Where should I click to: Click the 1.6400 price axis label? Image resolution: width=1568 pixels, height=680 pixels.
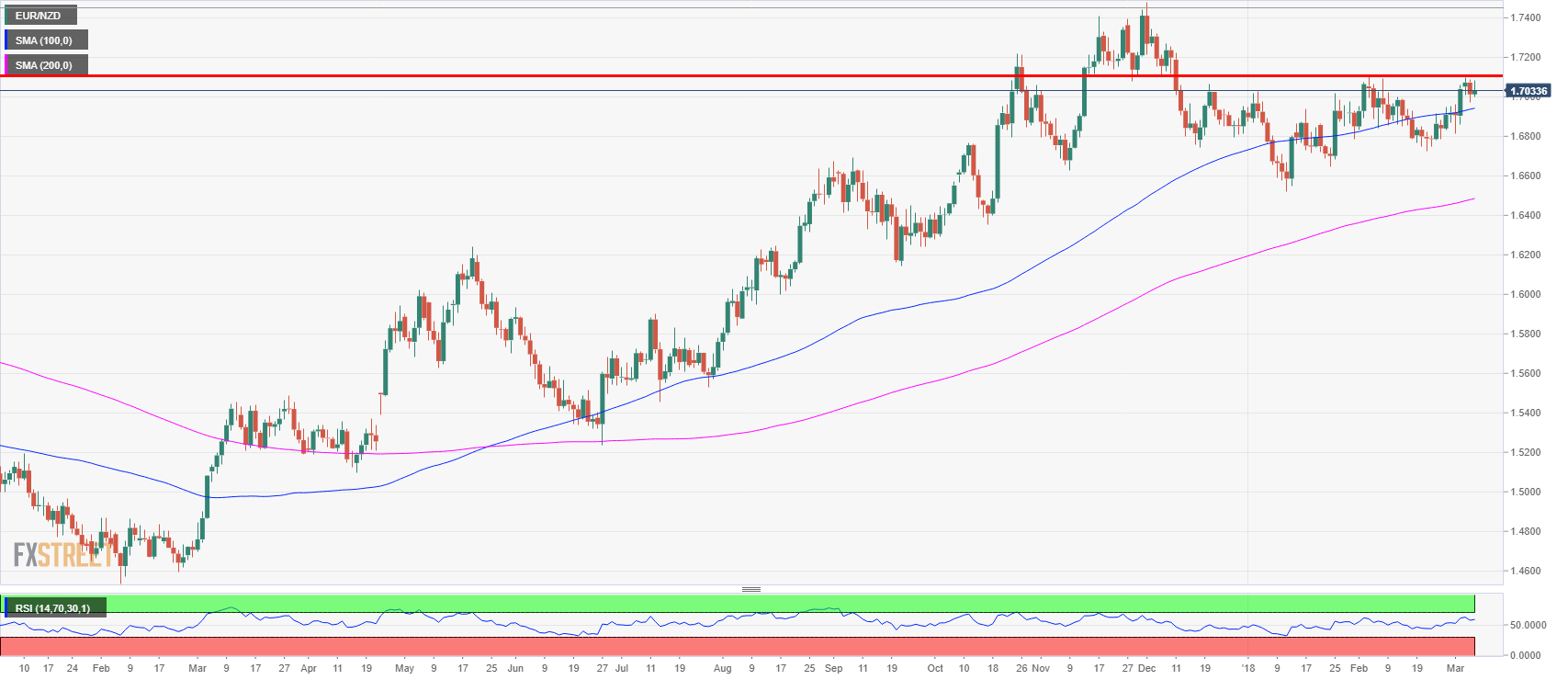click(x=1528, y=215)
